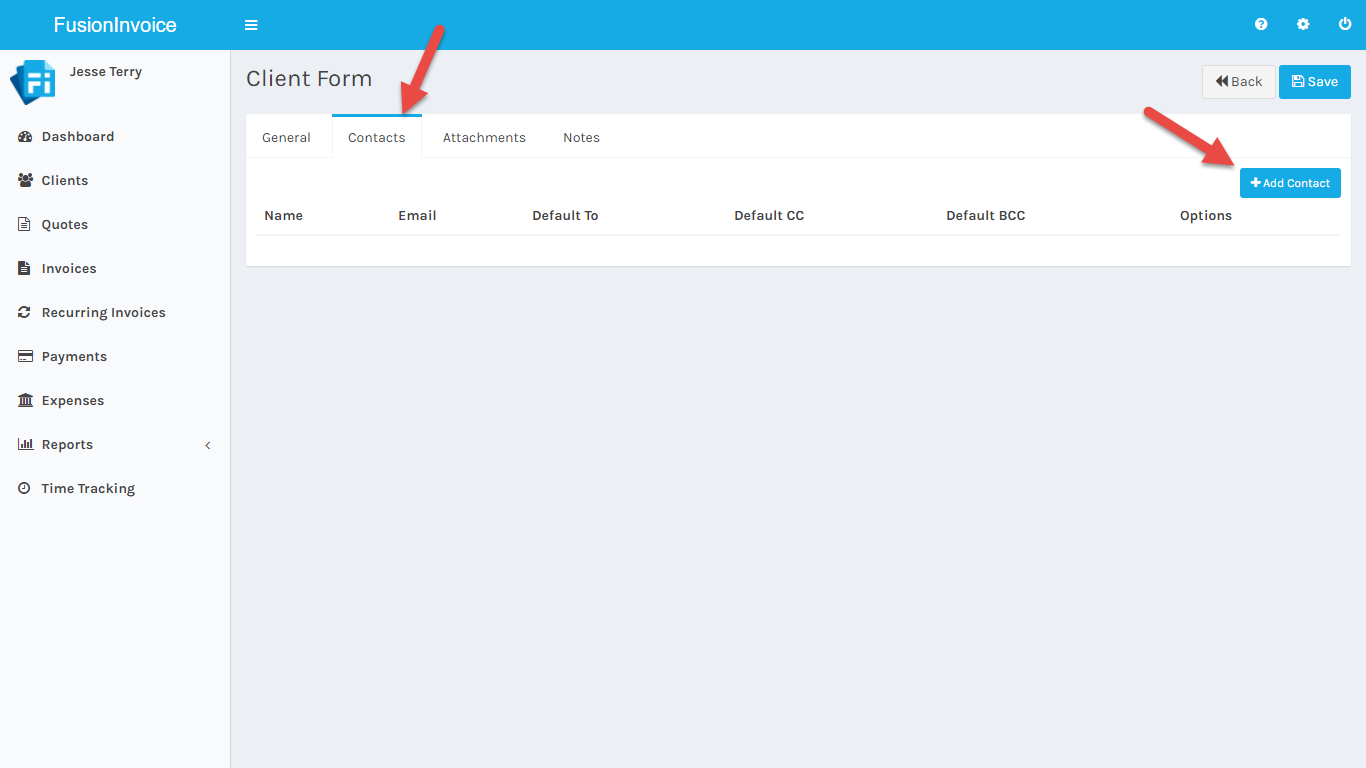Click the Expenses bank icon
The image size is (1366, 768).
[x=25, y=401]
